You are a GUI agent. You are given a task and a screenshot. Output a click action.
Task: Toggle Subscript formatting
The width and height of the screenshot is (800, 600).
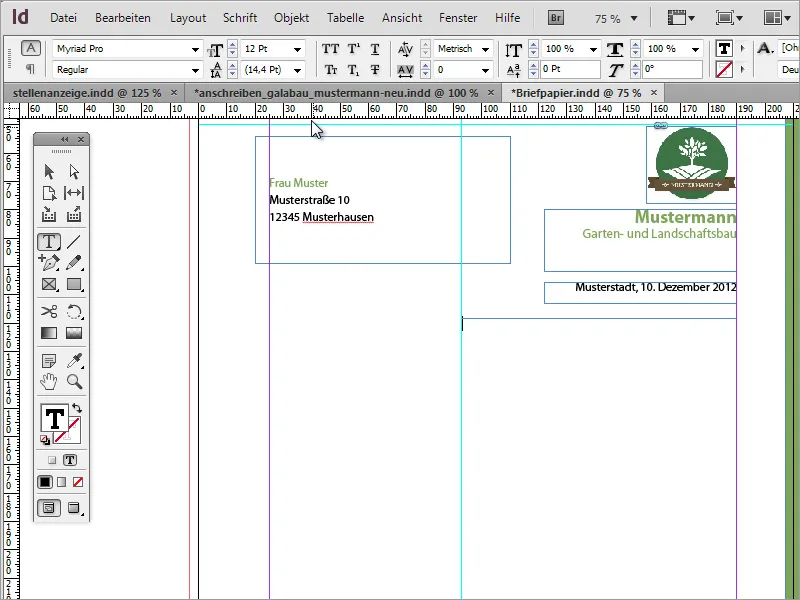point(354,69)
